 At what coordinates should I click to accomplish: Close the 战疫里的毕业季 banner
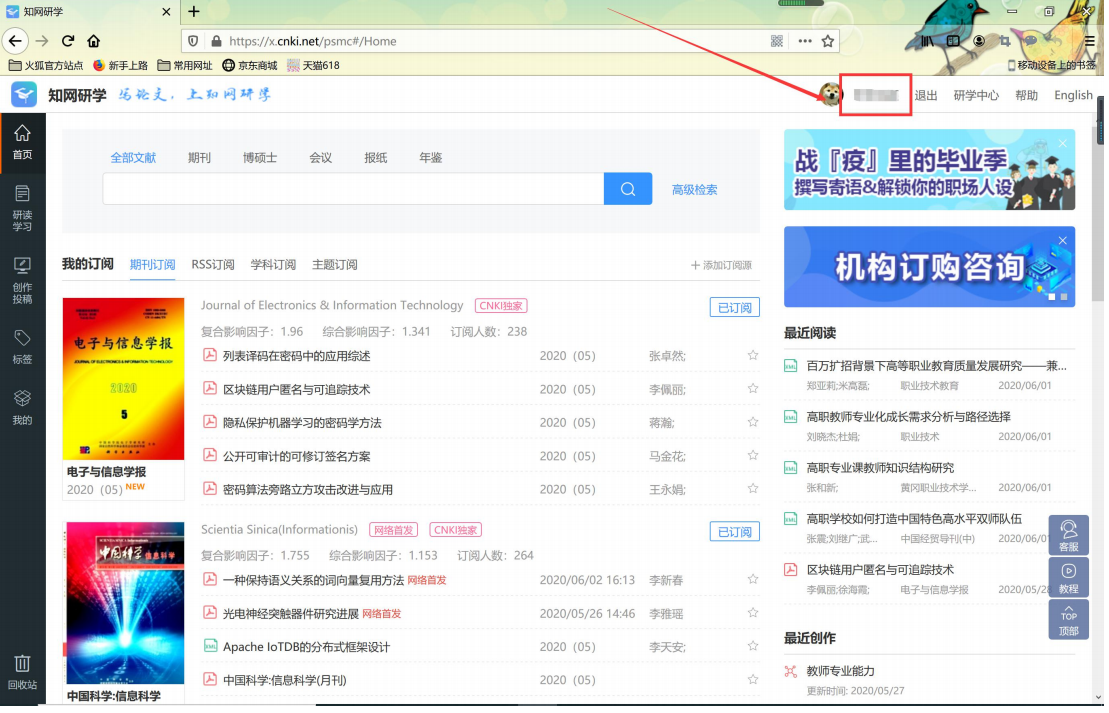pos(1062,144)
